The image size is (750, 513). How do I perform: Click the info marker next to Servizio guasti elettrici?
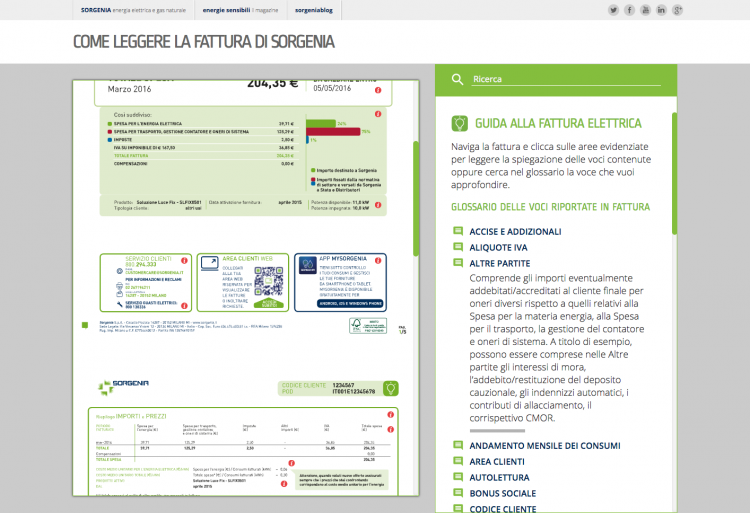(184, 306)
